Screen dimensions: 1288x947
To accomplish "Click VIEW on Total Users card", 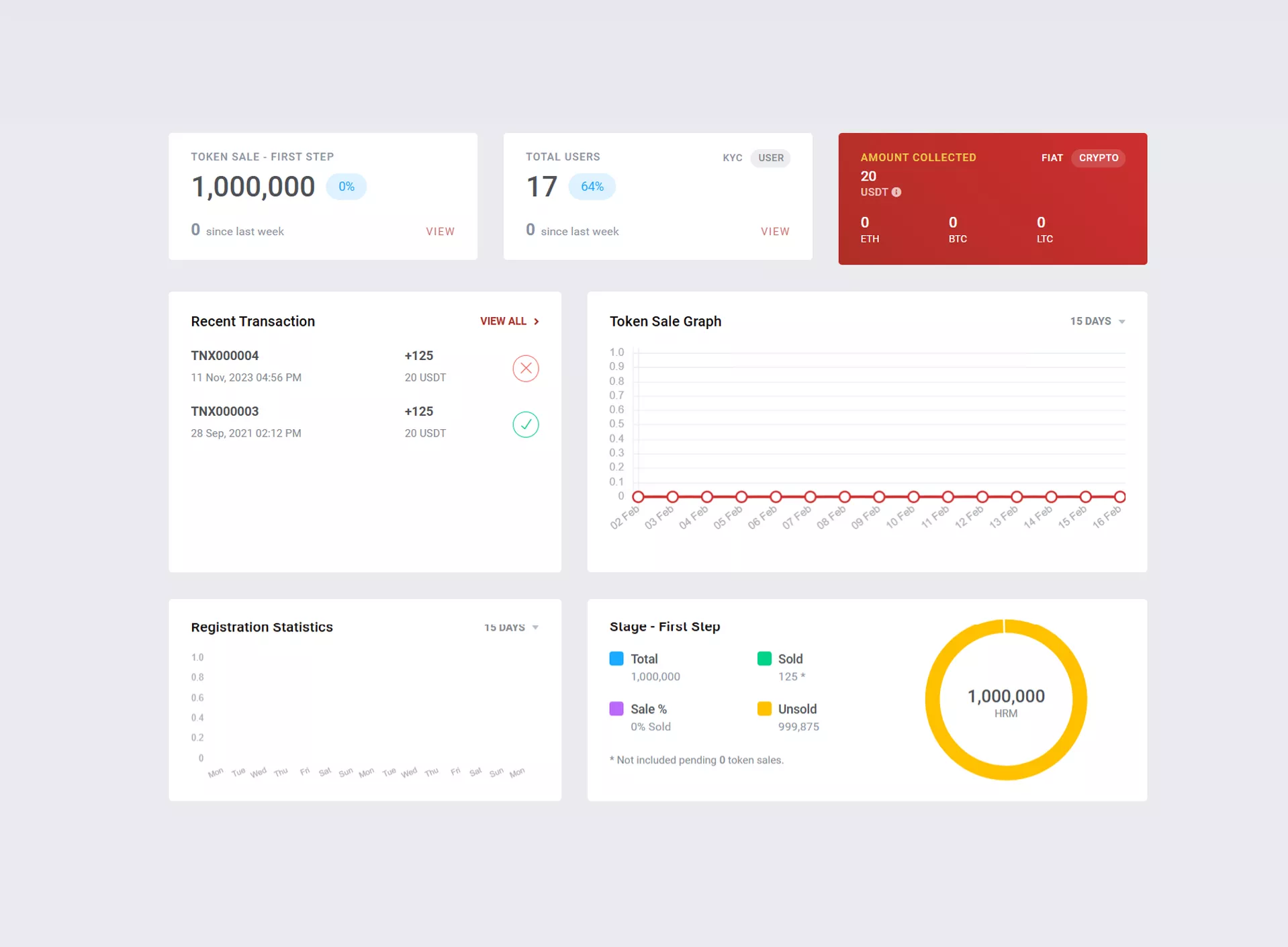I will 774,231.
